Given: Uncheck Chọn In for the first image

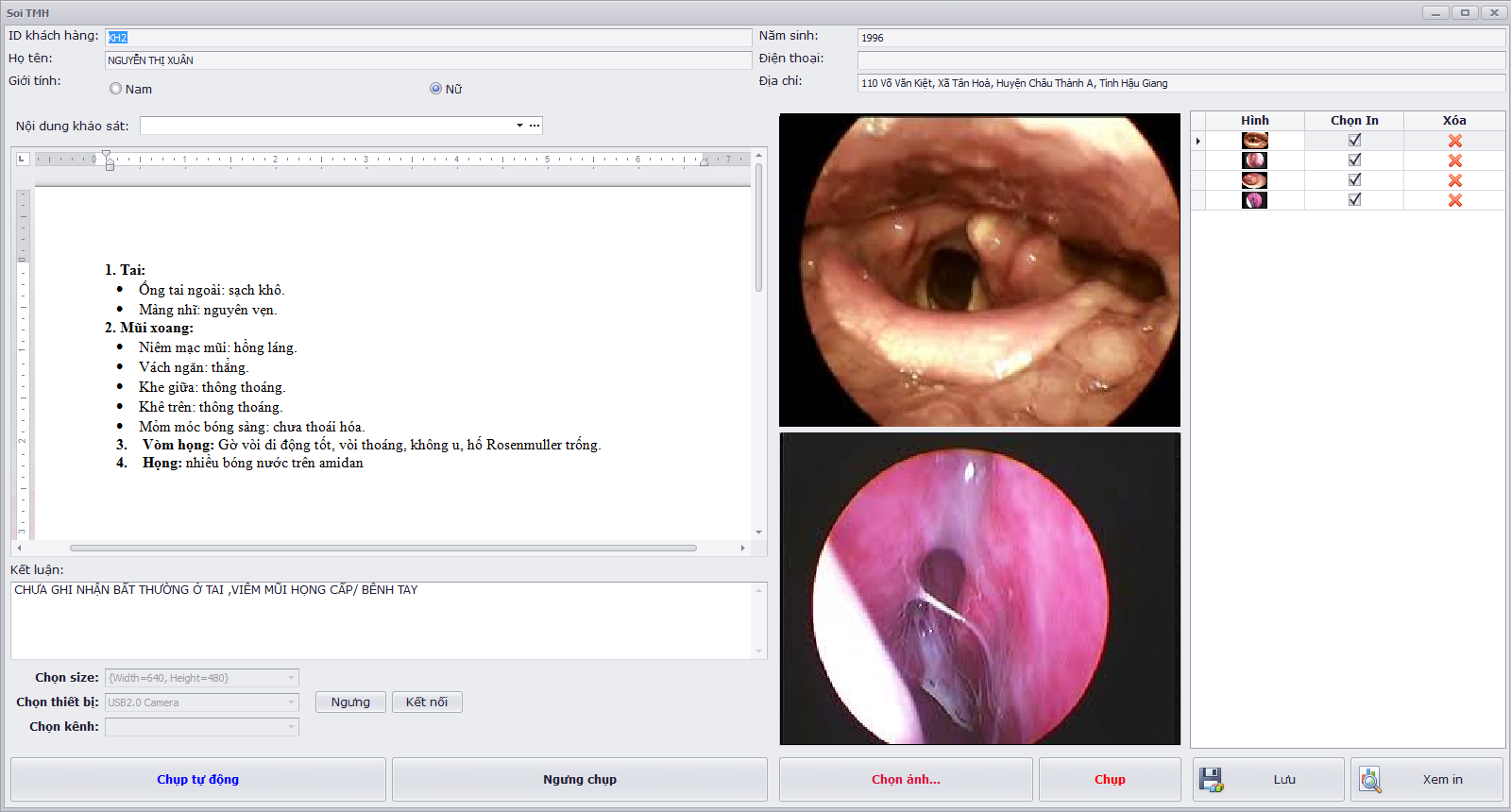Looking at the screenshot, I should (x=1354, y=140).
